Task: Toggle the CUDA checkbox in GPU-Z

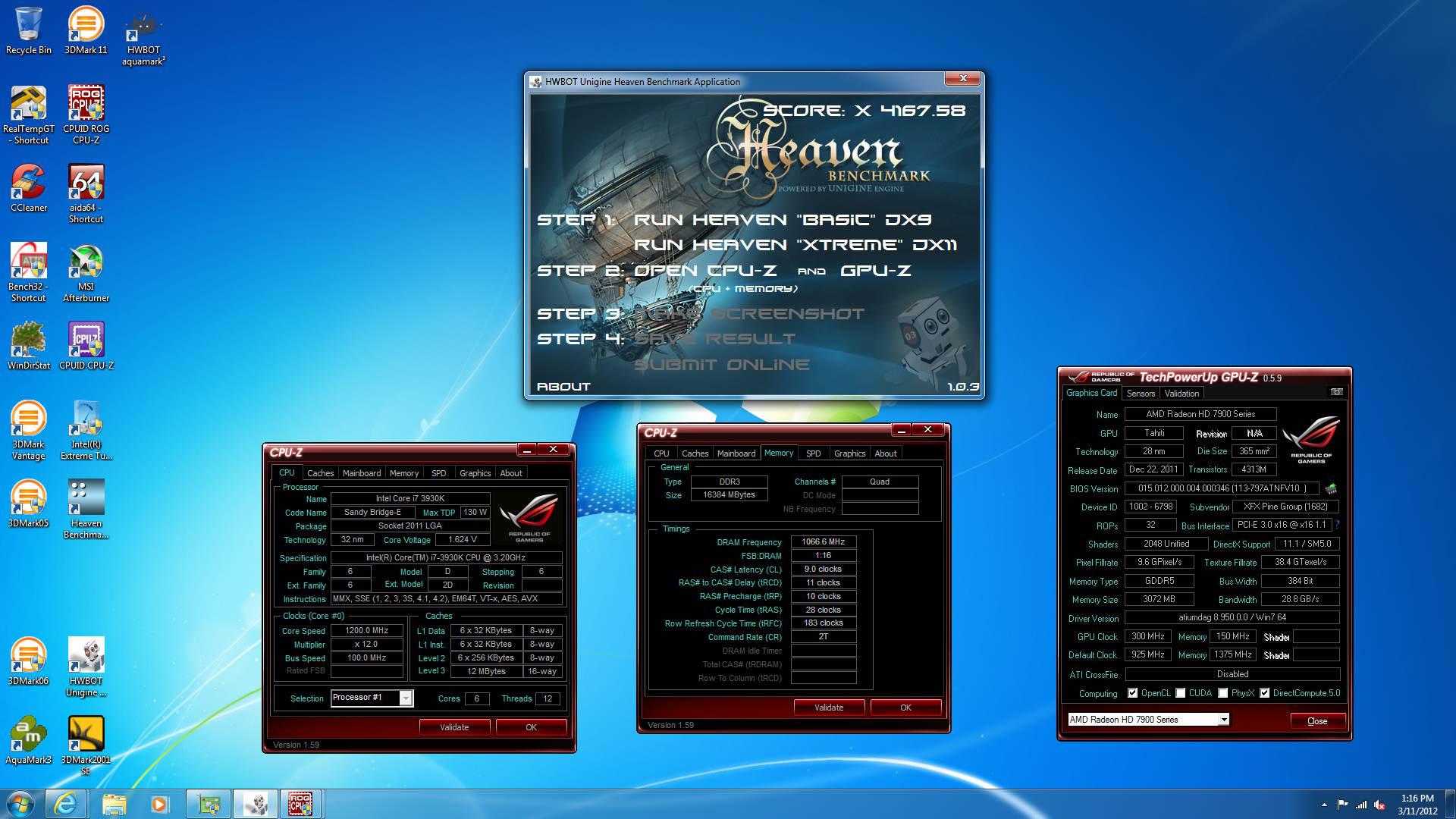Action: [1180, 693]
